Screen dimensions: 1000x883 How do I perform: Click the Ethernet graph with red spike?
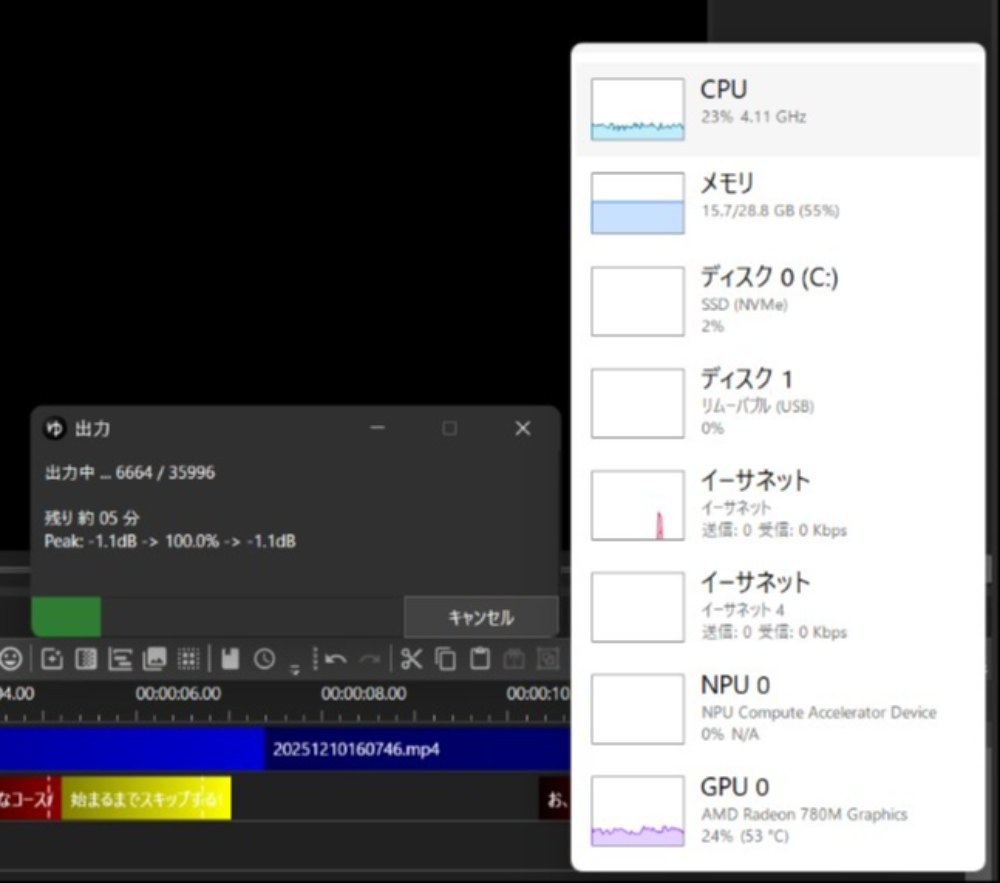(x=638, y=505)
